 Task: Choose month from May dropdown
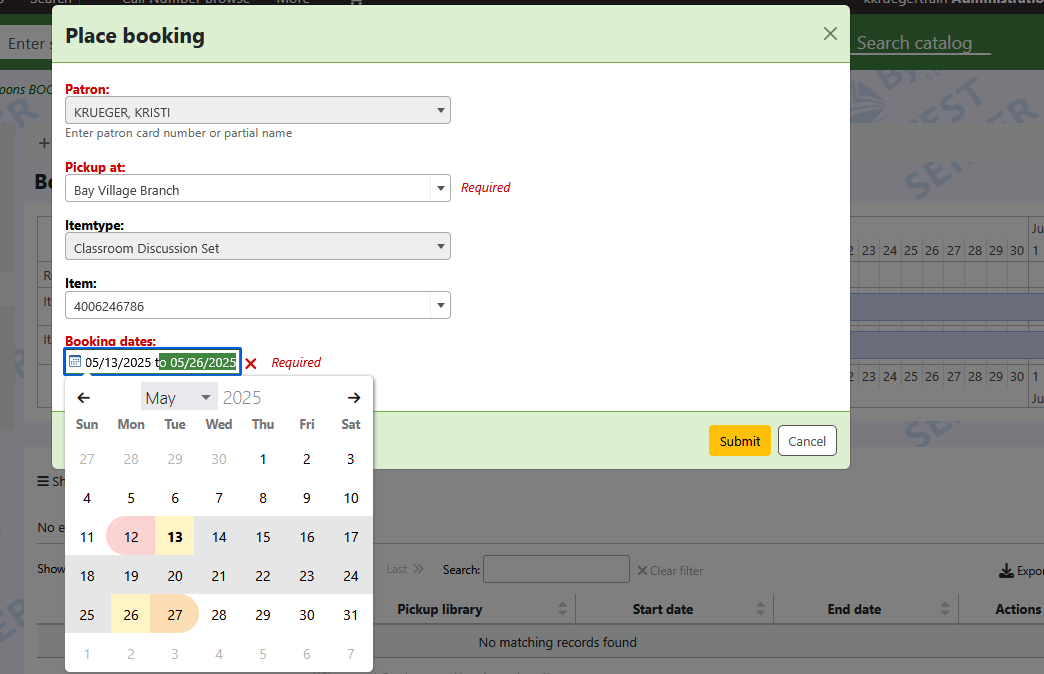[x=179, y=398]
